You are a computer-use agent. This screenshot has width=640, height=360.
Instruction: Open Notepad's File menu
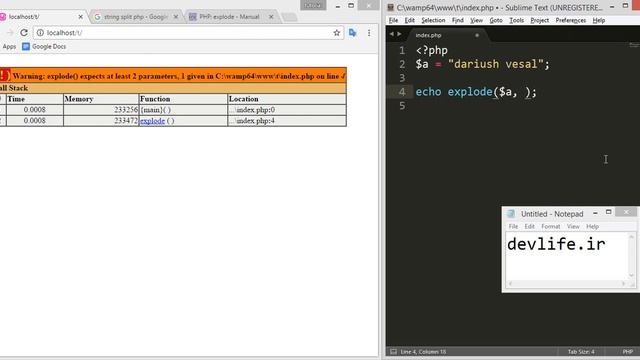click(x=513, y=226)
